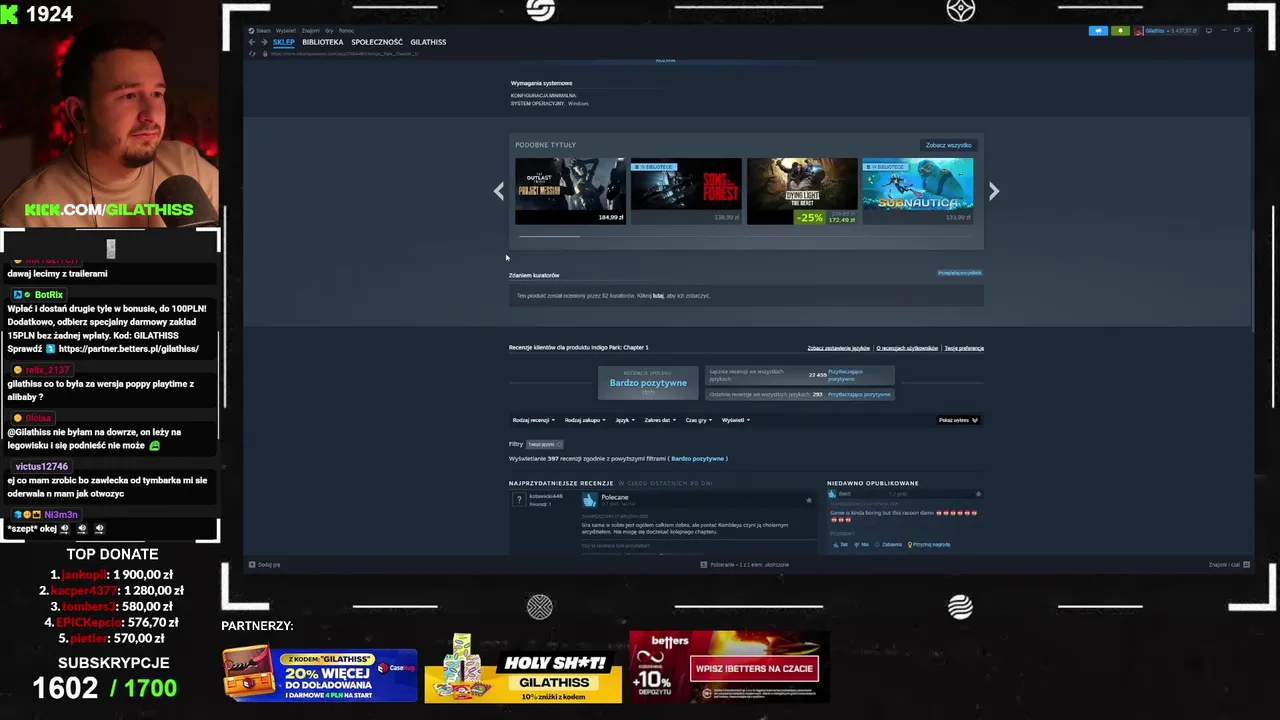Expand the Pokaż wykres chart toggle
1280x720 pixels.
(958, 420)
